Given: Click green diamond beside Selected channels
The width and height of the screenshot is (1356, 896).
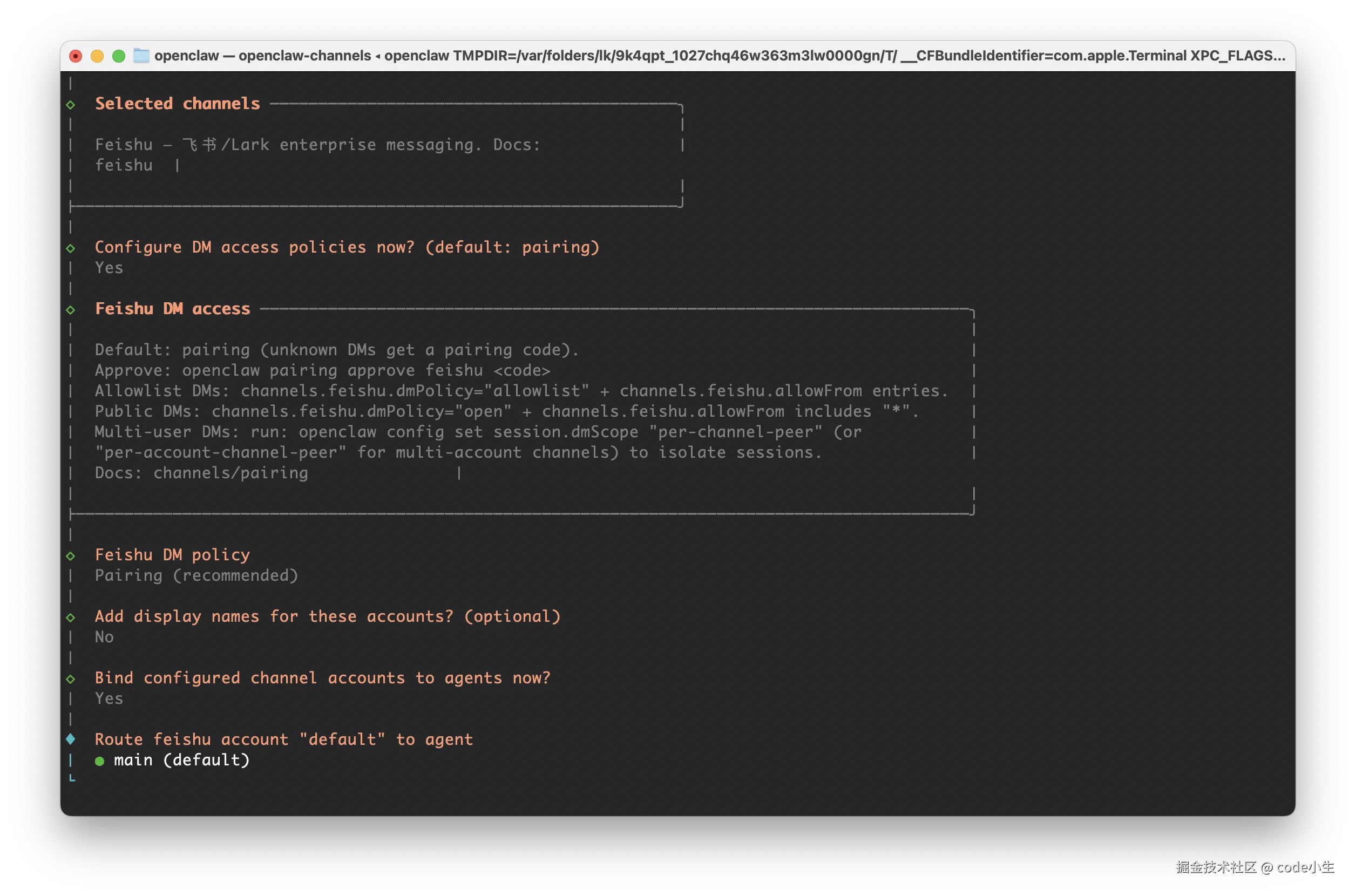Looking at the screenshot, I should (x=70, y=105).
